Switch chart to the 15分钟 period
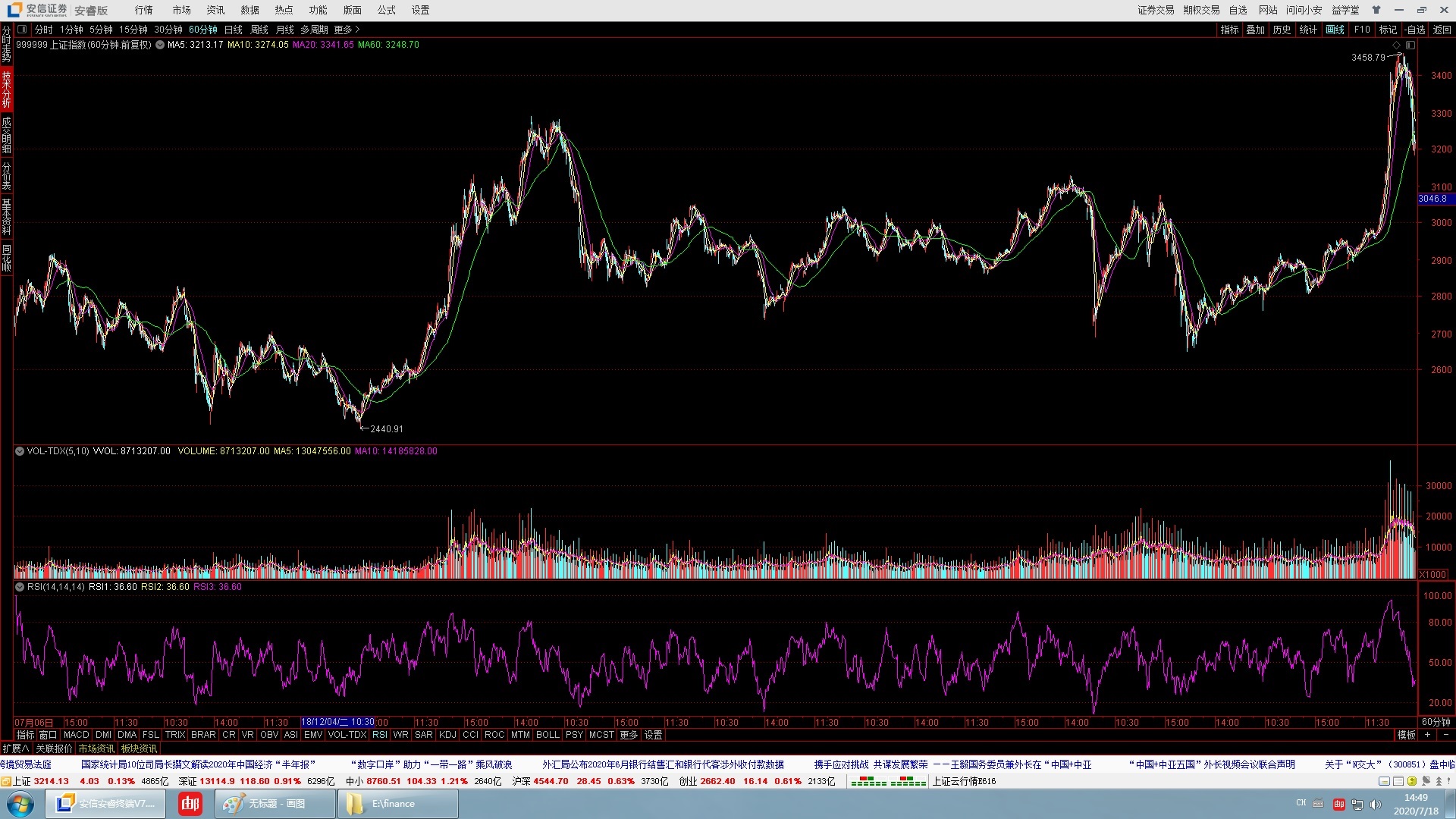Screen dimensions: 1456x819 [133, 30]
